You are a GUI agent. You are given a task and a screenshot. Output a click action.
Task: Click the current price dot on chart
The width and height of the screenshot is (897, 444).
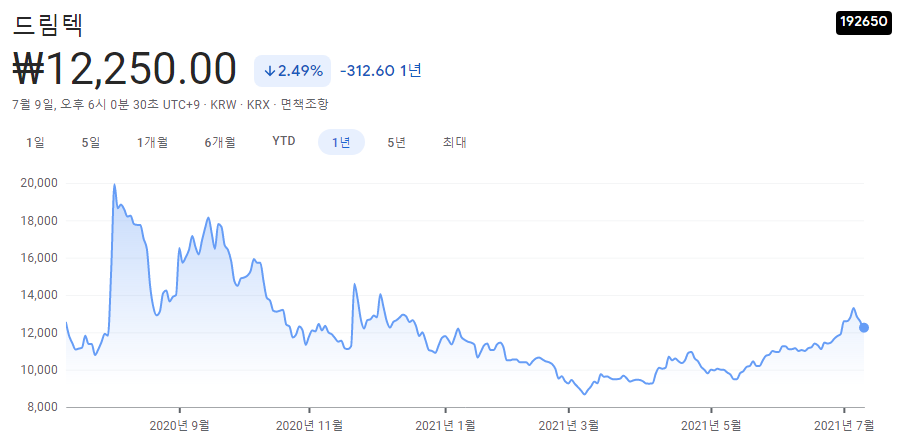[864, 327]
